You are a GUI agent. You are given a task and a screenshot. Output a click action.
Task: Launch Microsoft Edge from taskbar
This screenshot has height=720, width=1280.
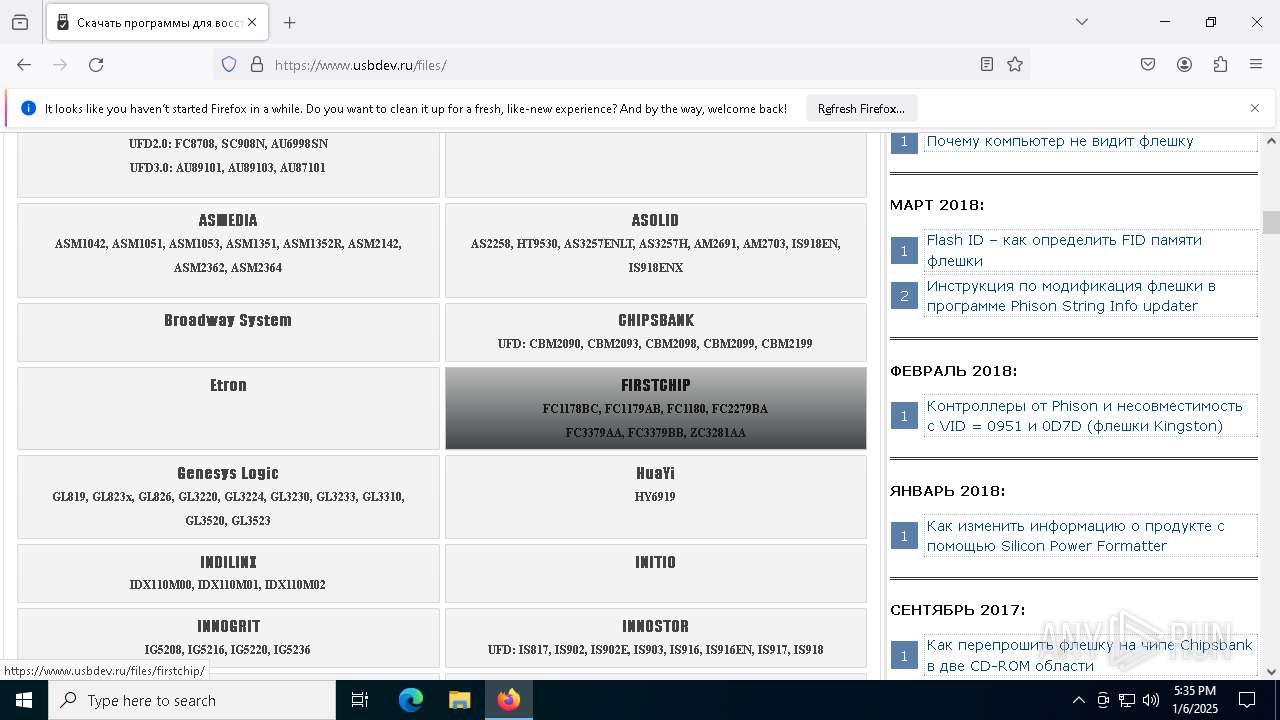(411, 700)
